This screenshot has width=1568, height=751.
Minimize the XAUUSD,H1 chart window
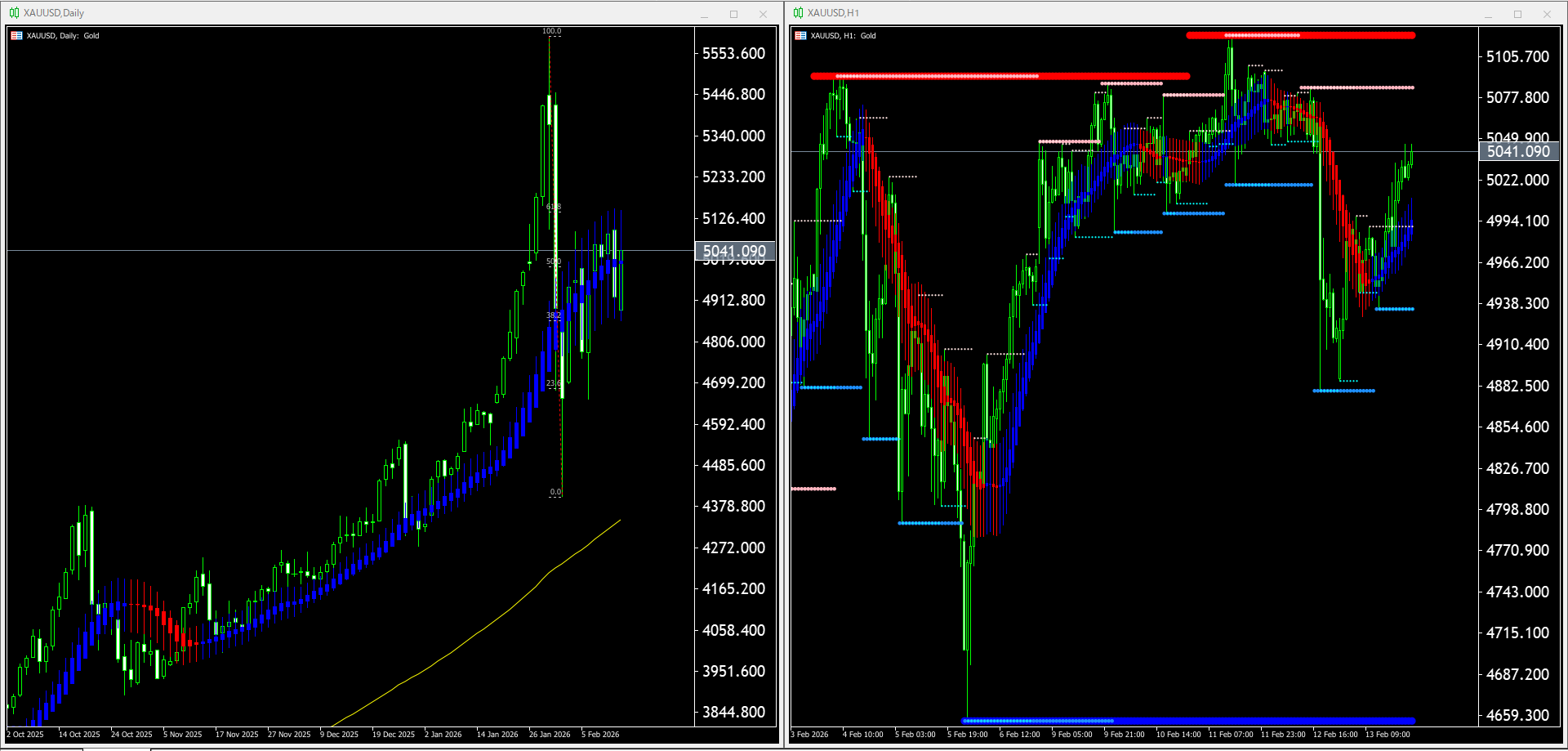point(1488,14)
